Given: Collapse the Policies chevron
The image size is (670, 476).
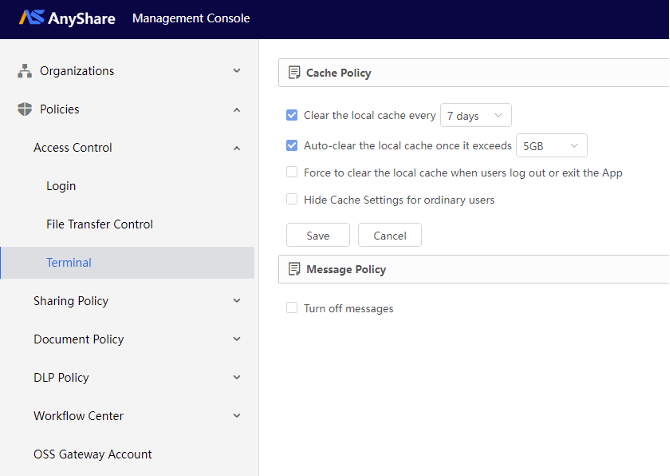Looking at the screenshot, I should (237, 110).
